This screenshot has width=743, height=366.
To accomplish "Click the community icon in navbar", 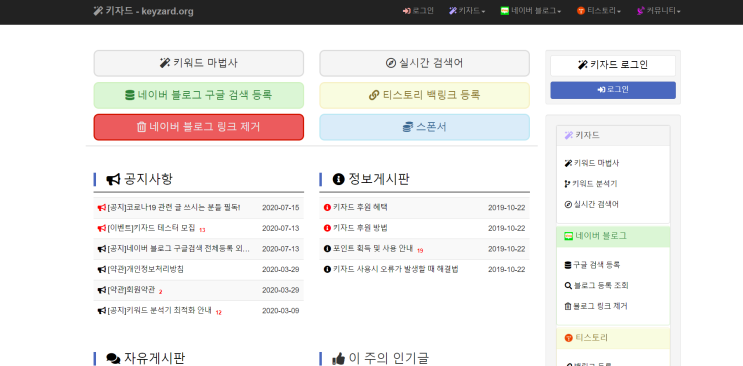I will click(641, 11).
